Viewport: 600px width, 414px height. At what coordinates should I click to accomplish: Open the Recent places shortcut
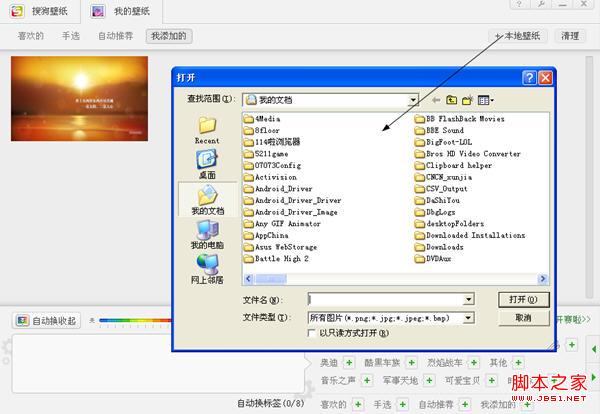tap(207, 130)
